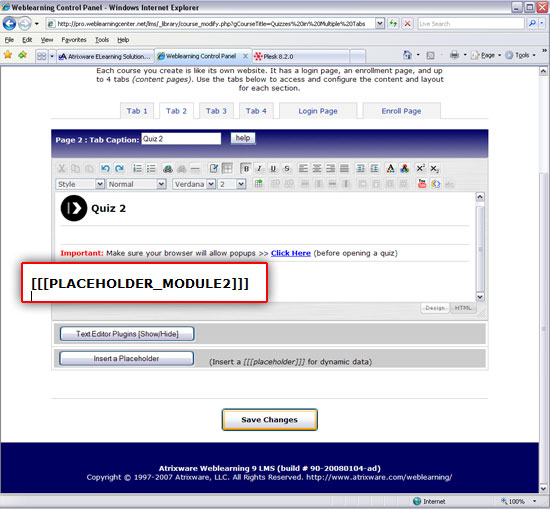Align text left in the editor
This screenshot has height=510, width=550.
[x=303, y=169]
